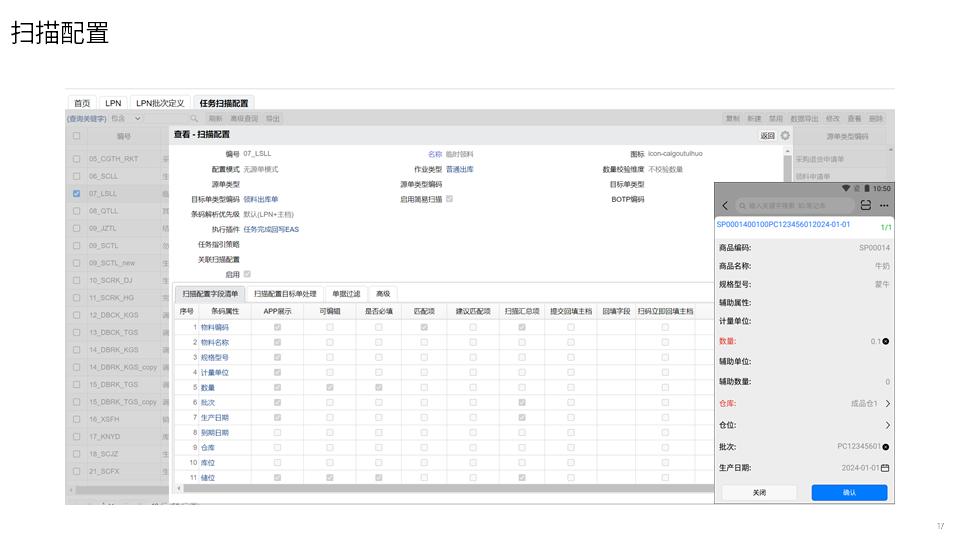Screen dimensions: 960x540
Task: Switch to the LPN批次定义 tab
Action: tap(160, 103)
